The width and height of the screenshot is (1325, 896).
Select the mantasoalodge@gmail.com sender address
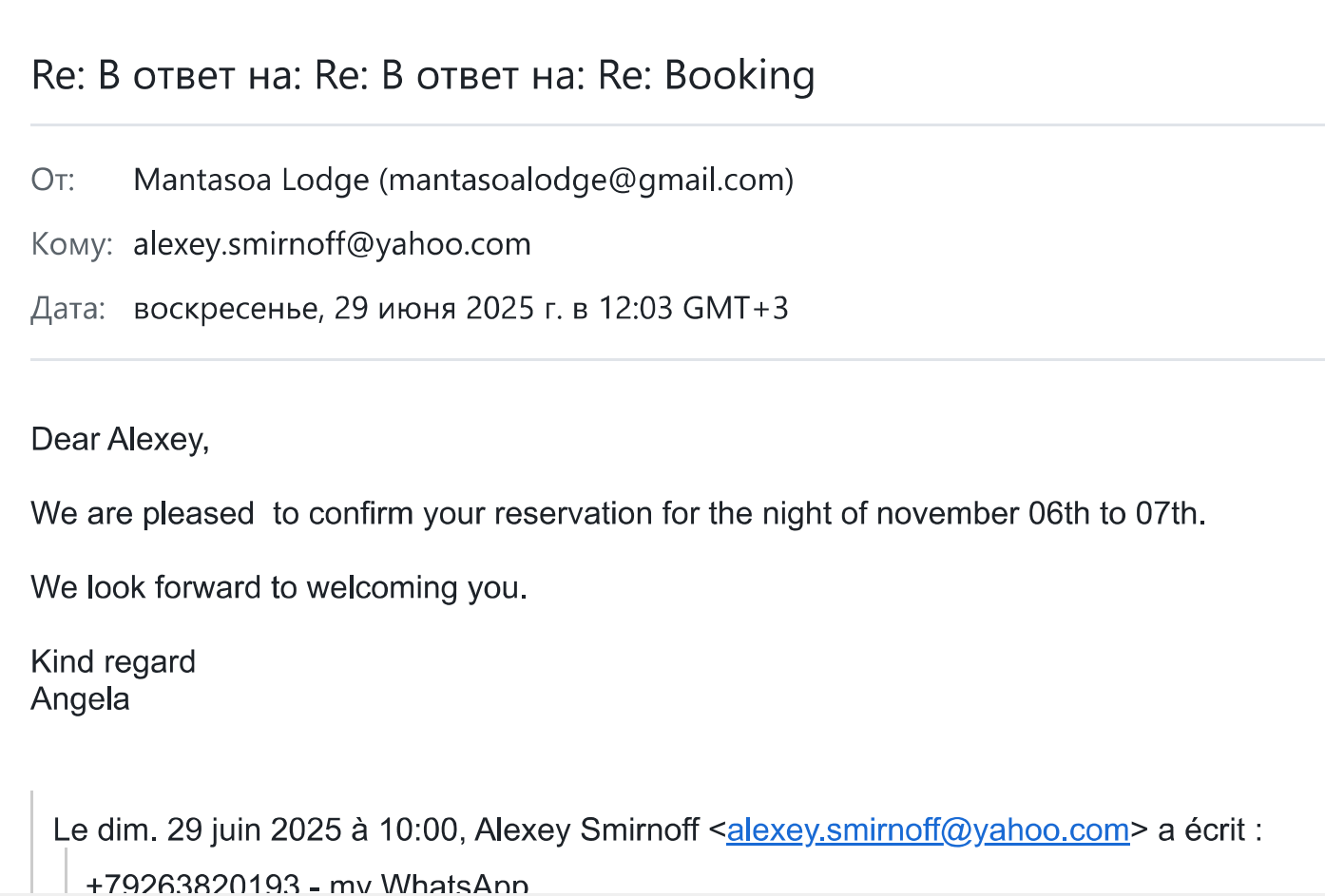pyautogui.click(x=586, y=180)
